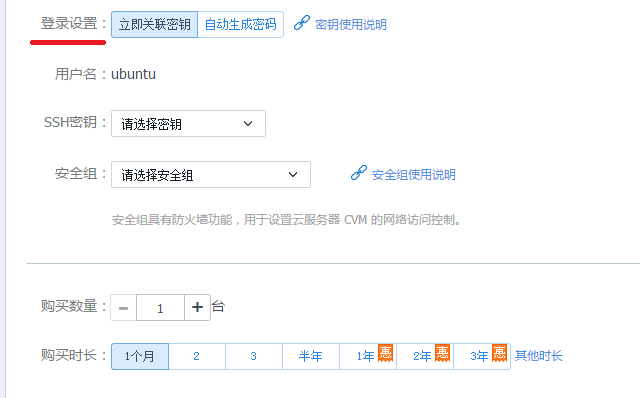Click the link icon beside 安全组使用说明

359,173
